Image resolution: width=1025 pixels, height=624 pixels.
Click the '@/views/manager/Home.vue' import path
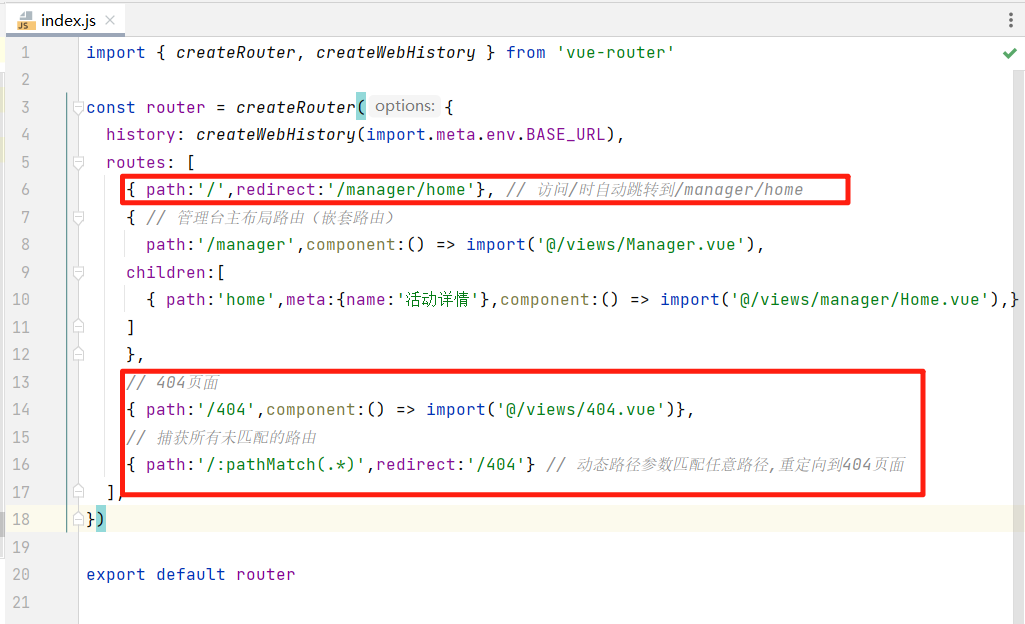[x=860, y=299]
